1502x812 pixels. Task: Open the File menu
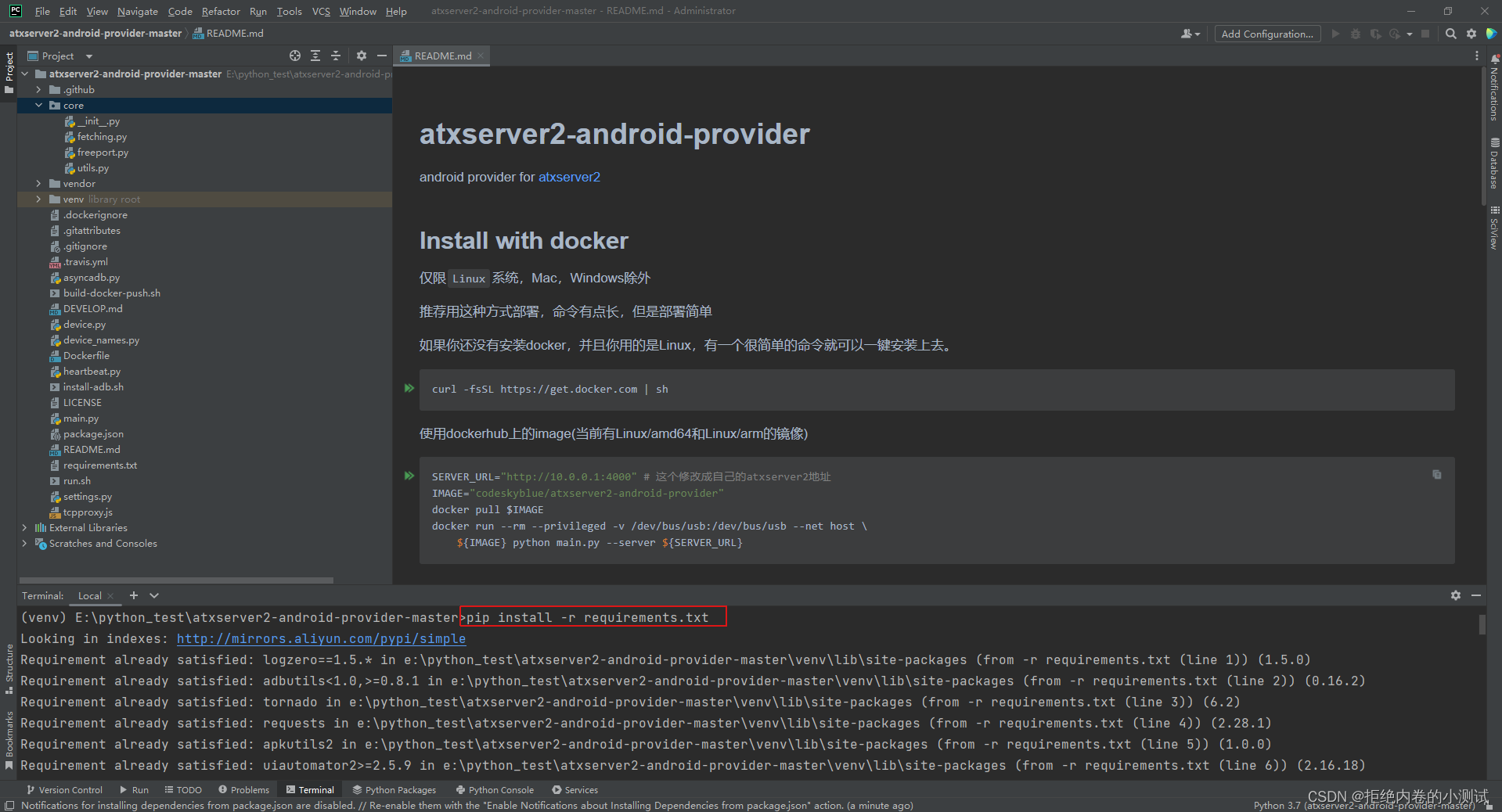pos(42,11)
